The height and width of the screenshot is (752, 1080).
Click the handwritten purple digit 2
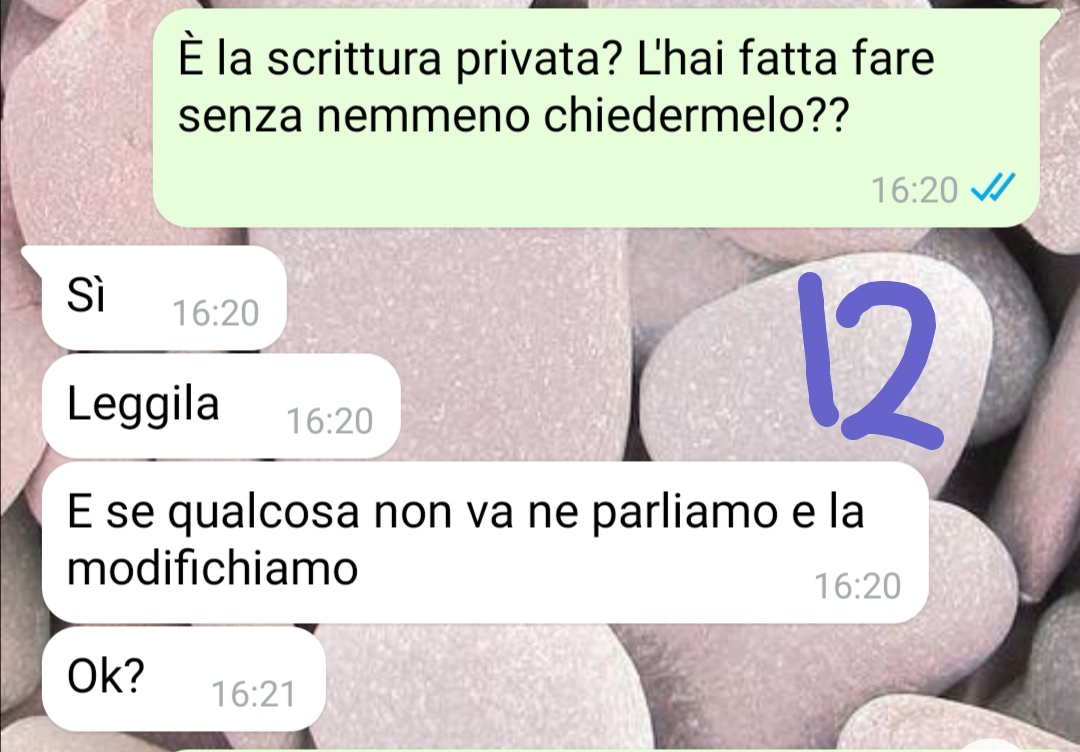coord(889,360)
